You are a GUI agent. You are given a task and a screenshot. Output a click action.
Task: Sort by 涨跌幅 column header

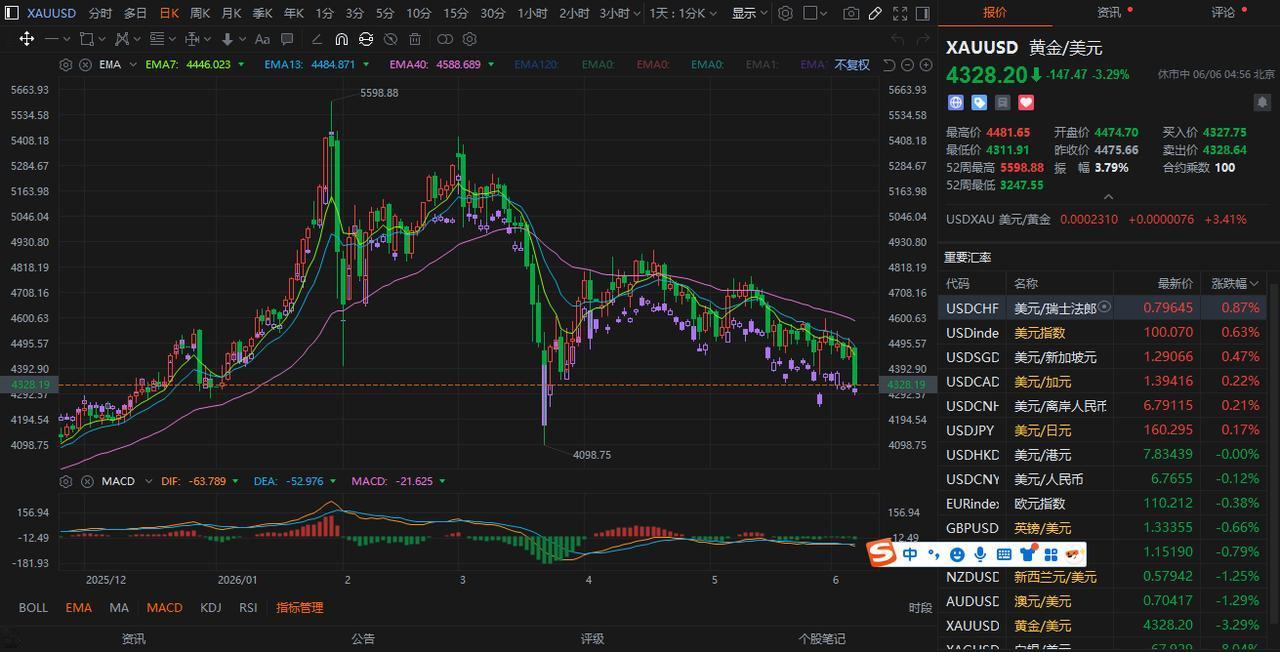coord(1234,283)
